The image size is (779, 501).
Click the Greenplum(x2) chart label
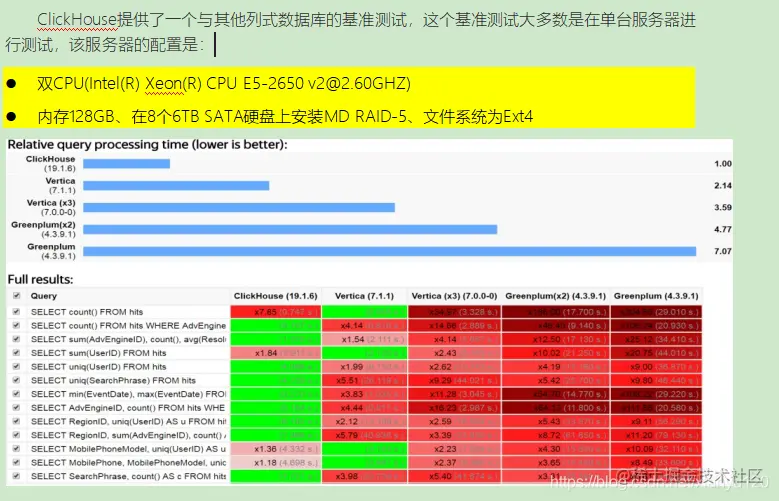(x=44, y=229)
